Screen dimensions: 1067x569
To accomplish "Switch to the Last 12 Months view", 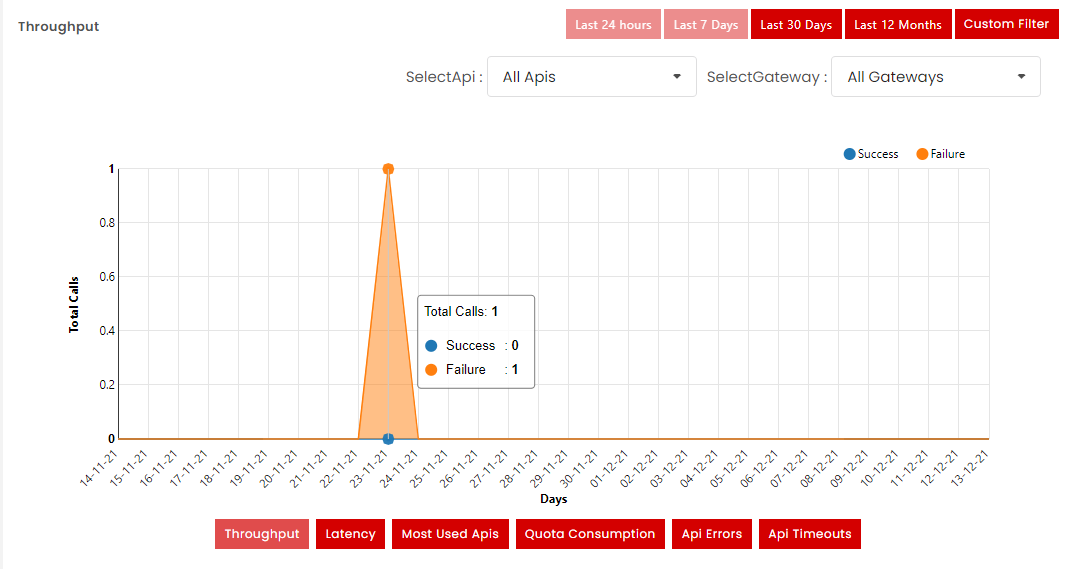I will (898, 25).
